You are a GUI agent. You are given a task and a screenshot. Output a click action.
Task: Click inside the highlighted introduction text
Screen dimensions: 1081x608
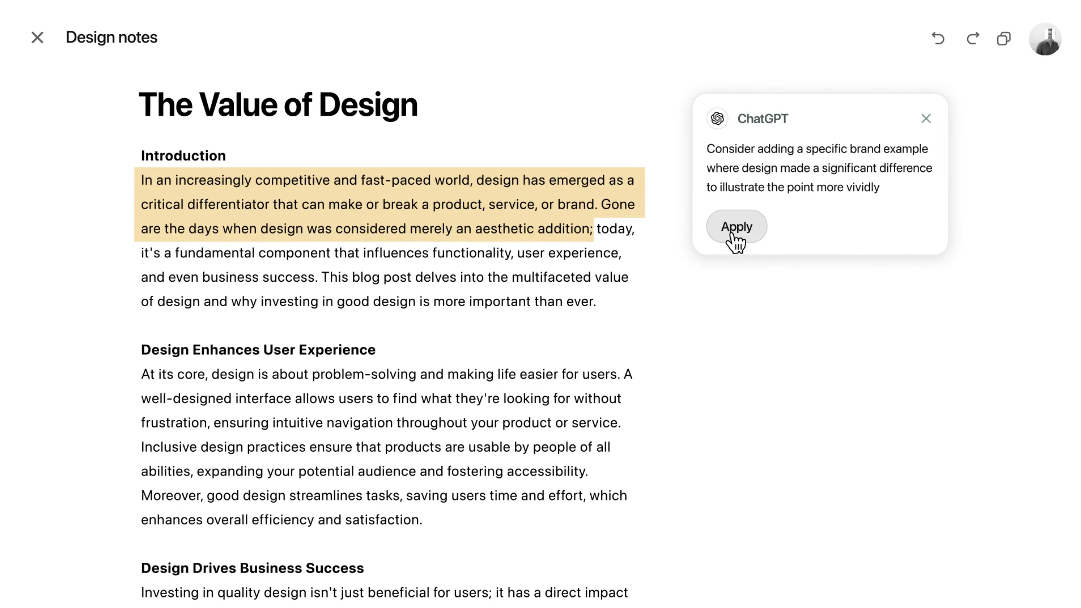387,204
